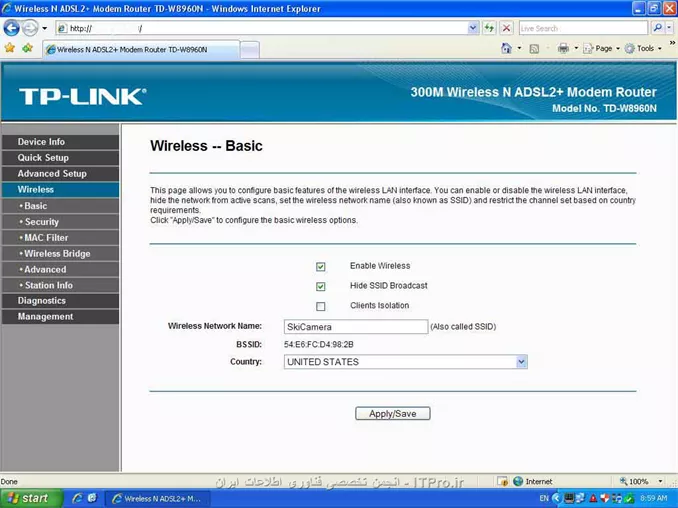Click the Apply/Save button

pos(393,414)
